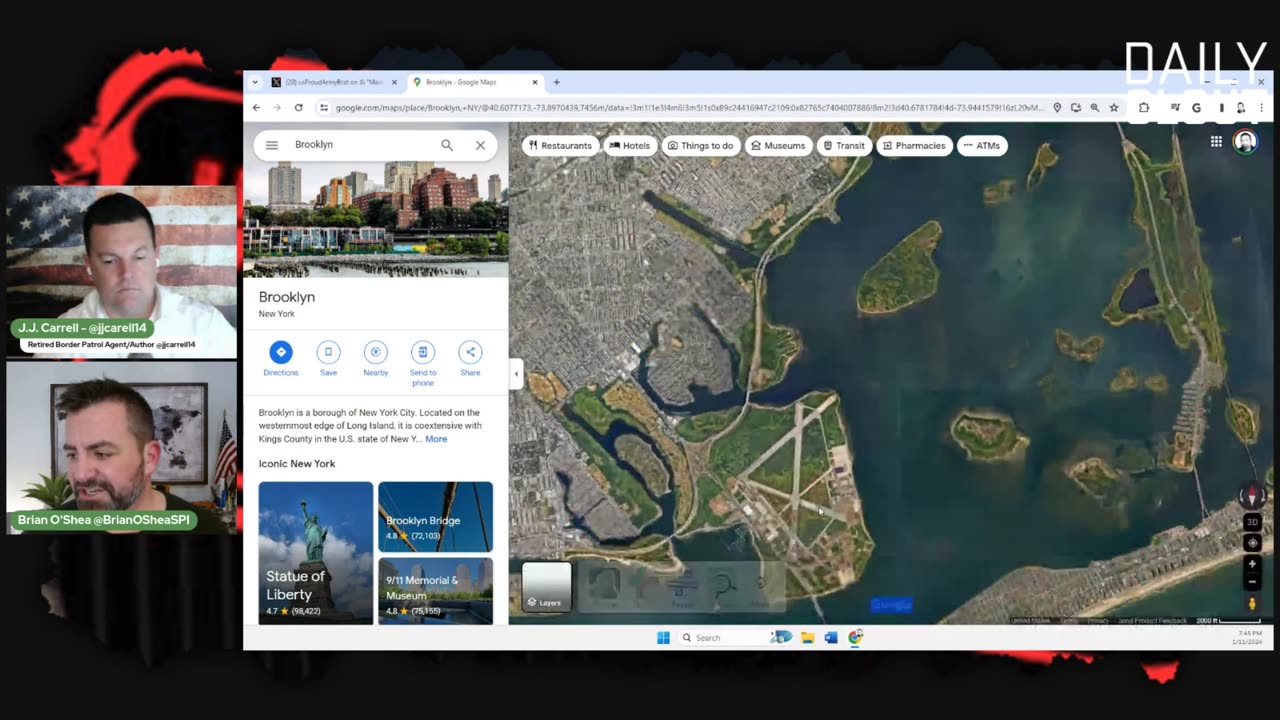
Task: Open Word from the taskbar
Action: pos(831,637)
